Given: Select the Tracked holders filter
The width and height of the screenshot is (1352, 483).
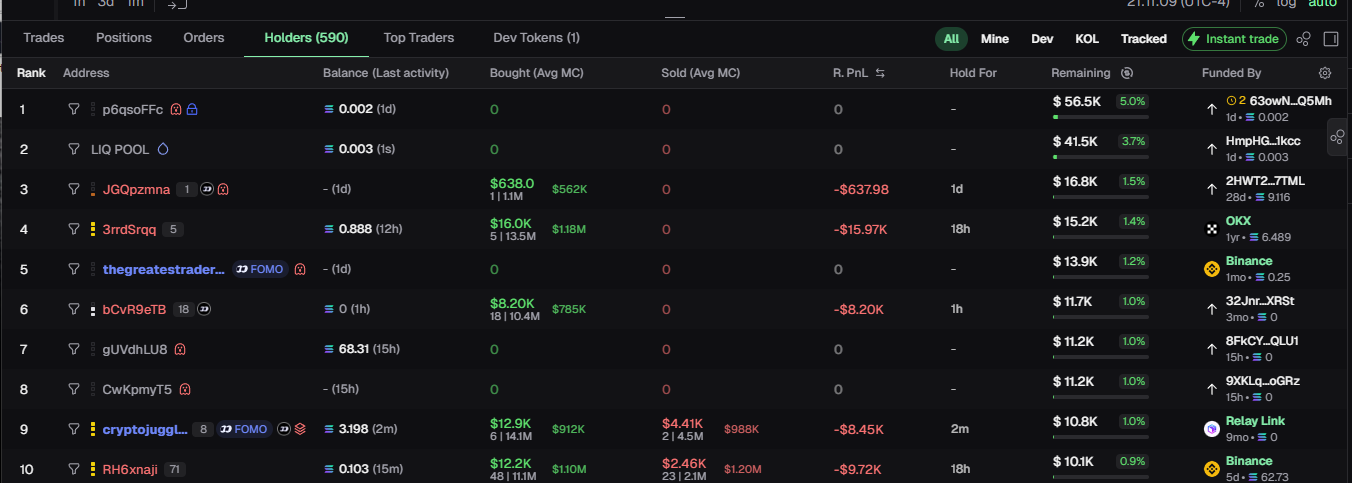Looking at the screenshot, I should [1144, 39].
